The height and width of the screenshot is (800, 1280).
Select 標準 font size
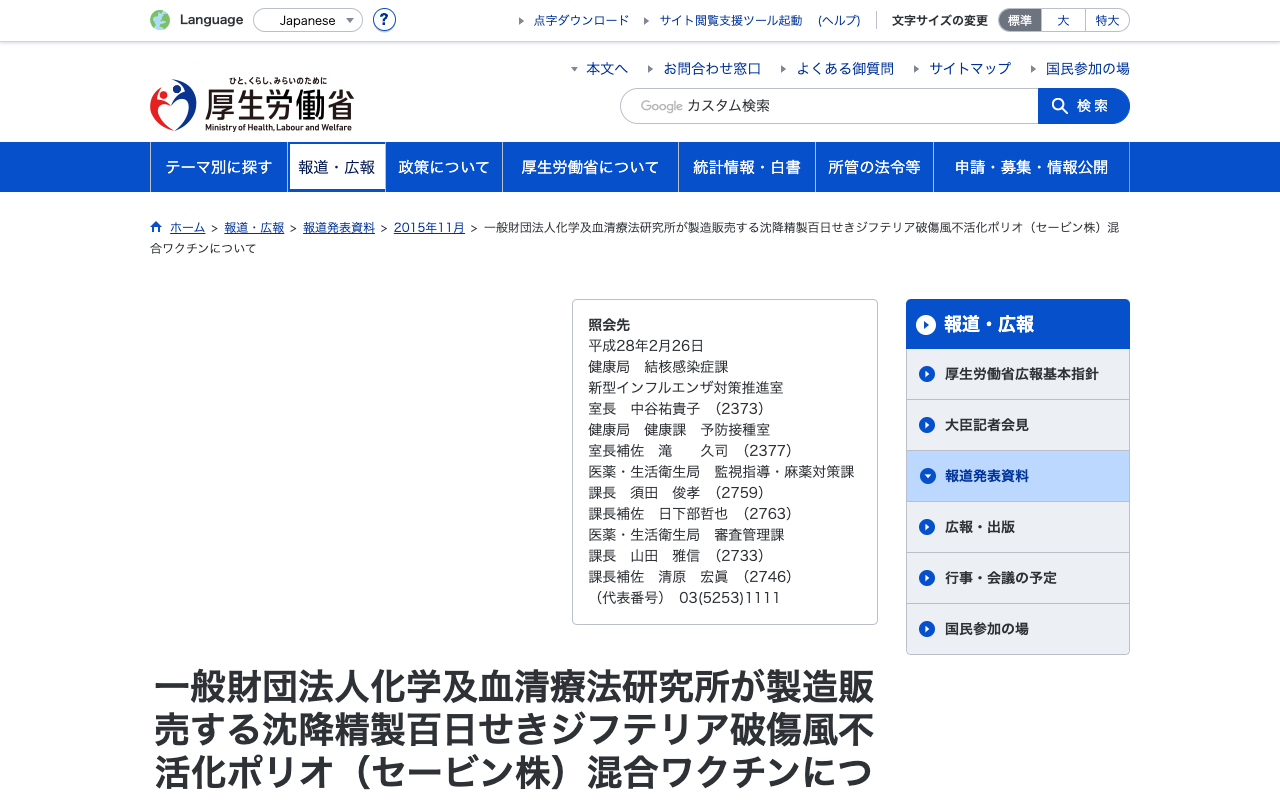1020,20
